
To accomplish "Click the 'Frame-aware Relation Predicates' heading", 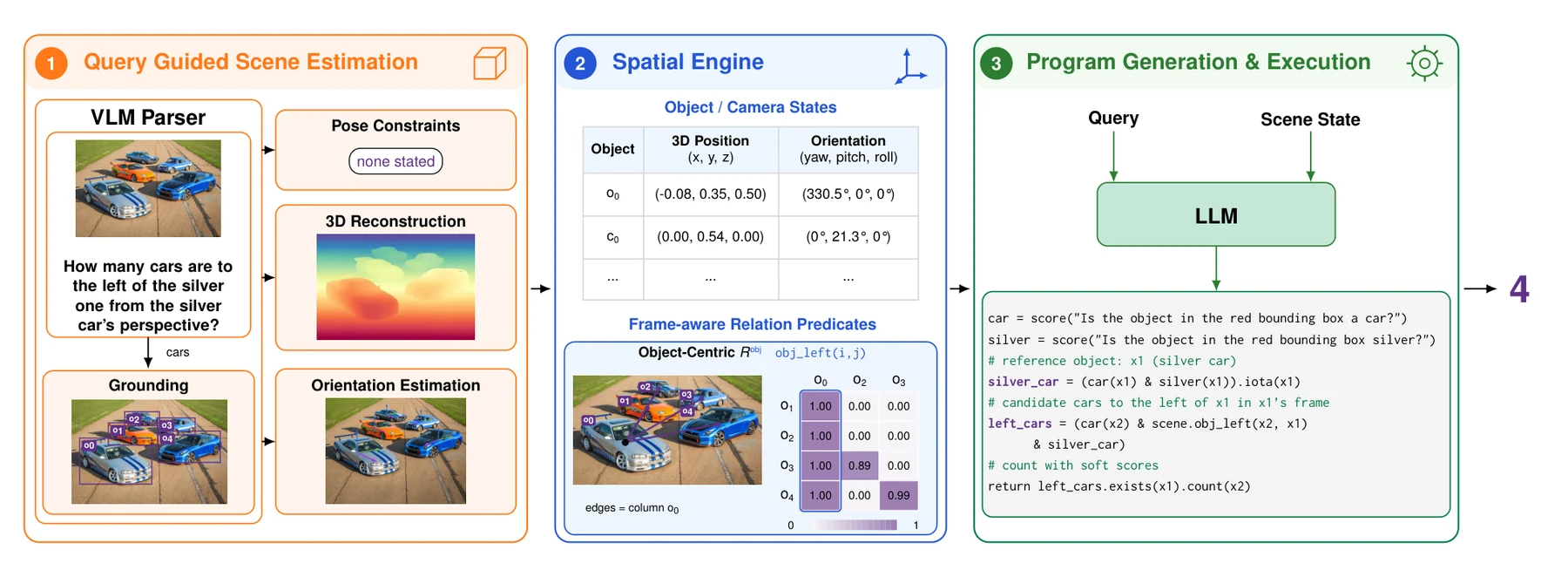I will [753, 324].
